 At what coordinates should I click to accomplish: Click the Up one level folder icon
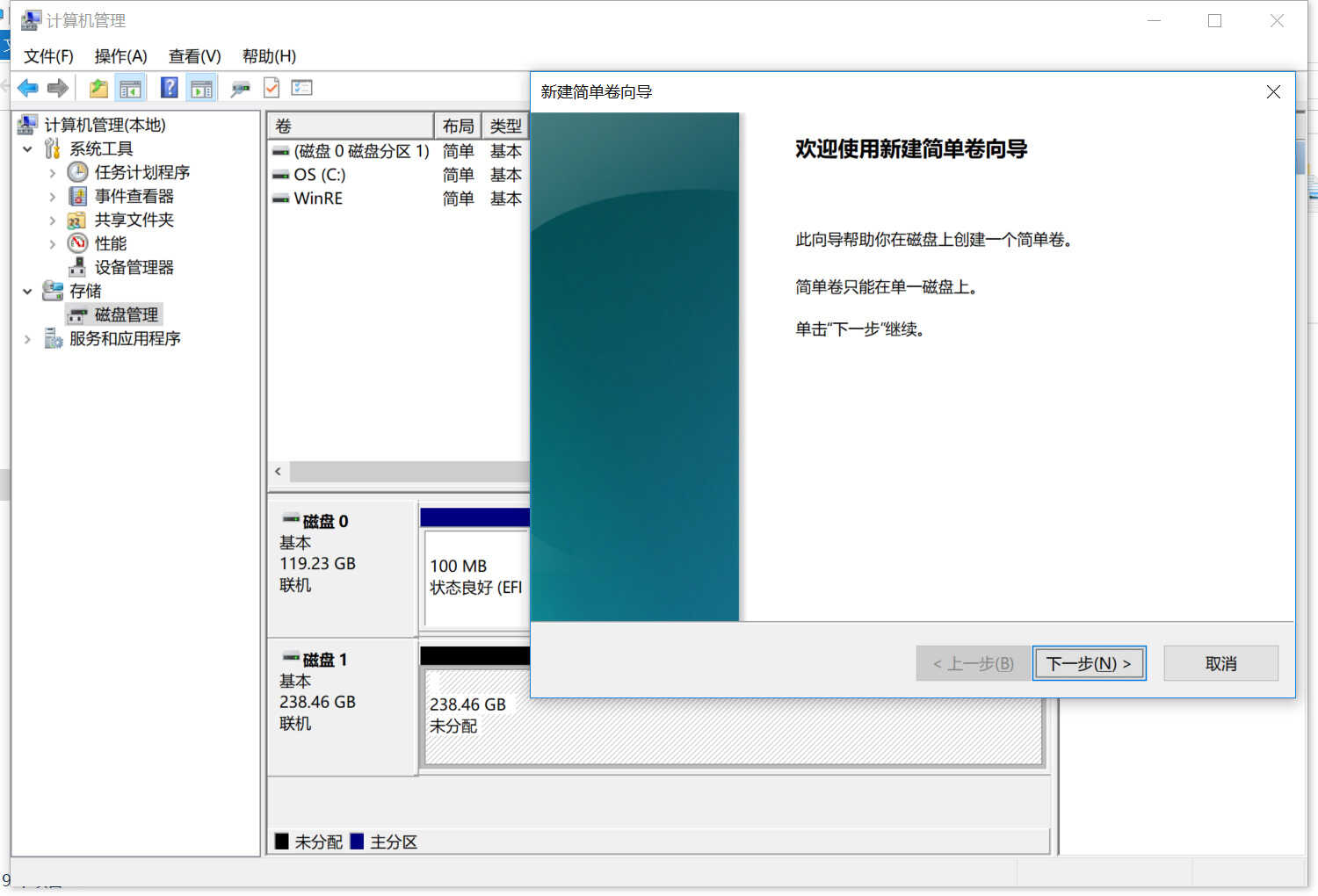tap(98, 88)
